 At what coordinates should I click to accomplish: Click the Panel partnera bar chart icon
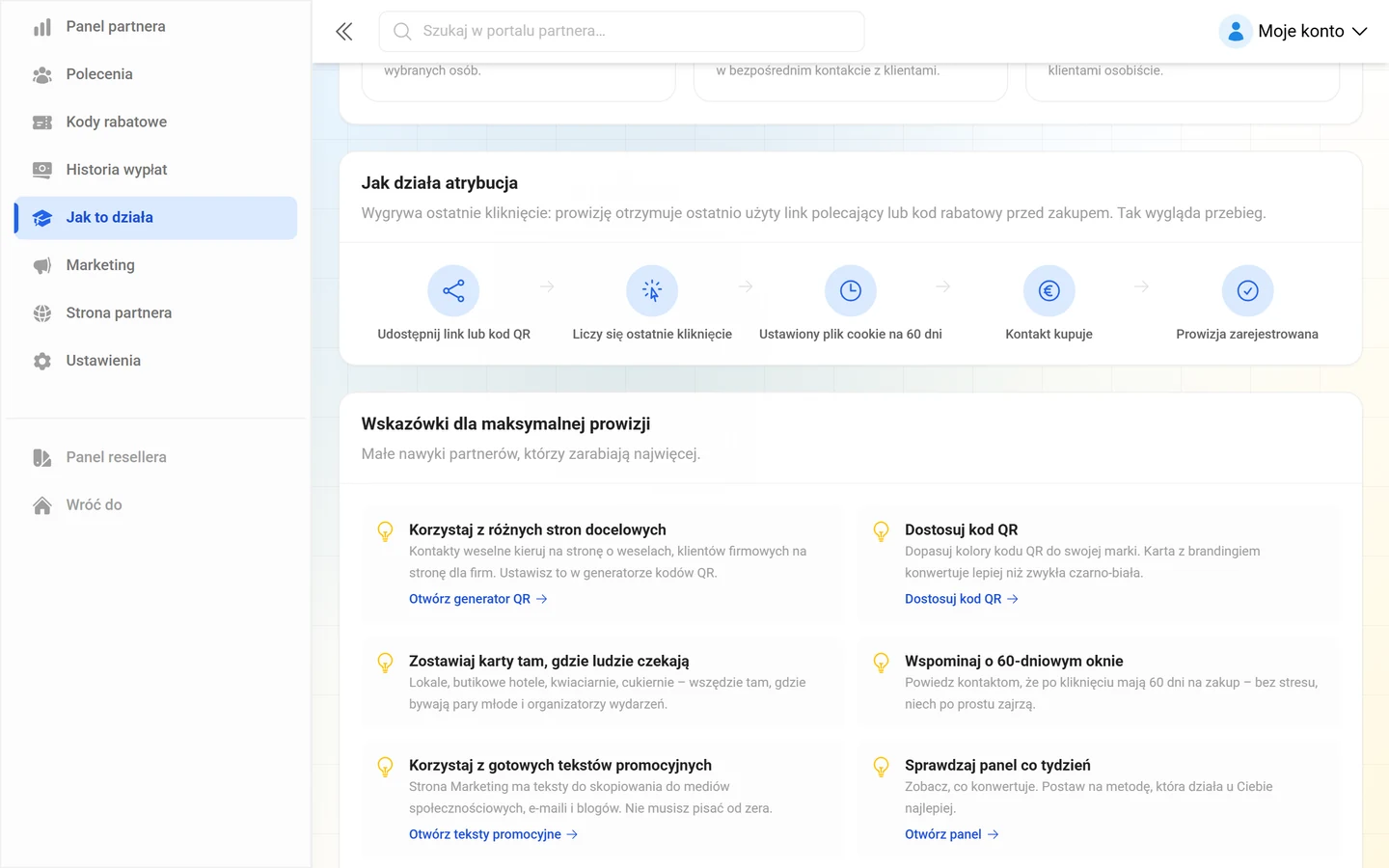42,27
